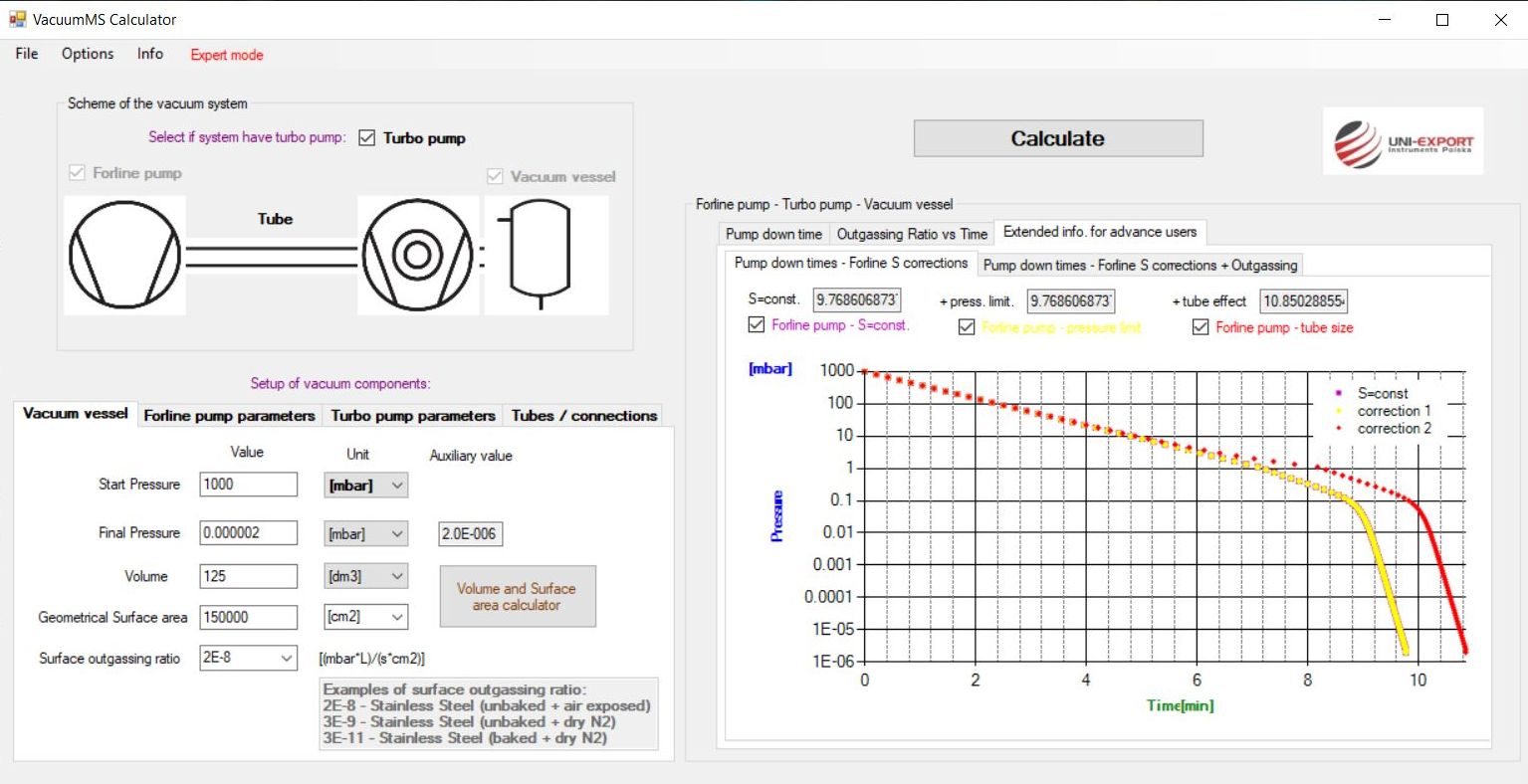The height and width of the screenshot is (784, 1528).
Task: Select Extended info. for advance users tab
Action: pos(1100,232)
